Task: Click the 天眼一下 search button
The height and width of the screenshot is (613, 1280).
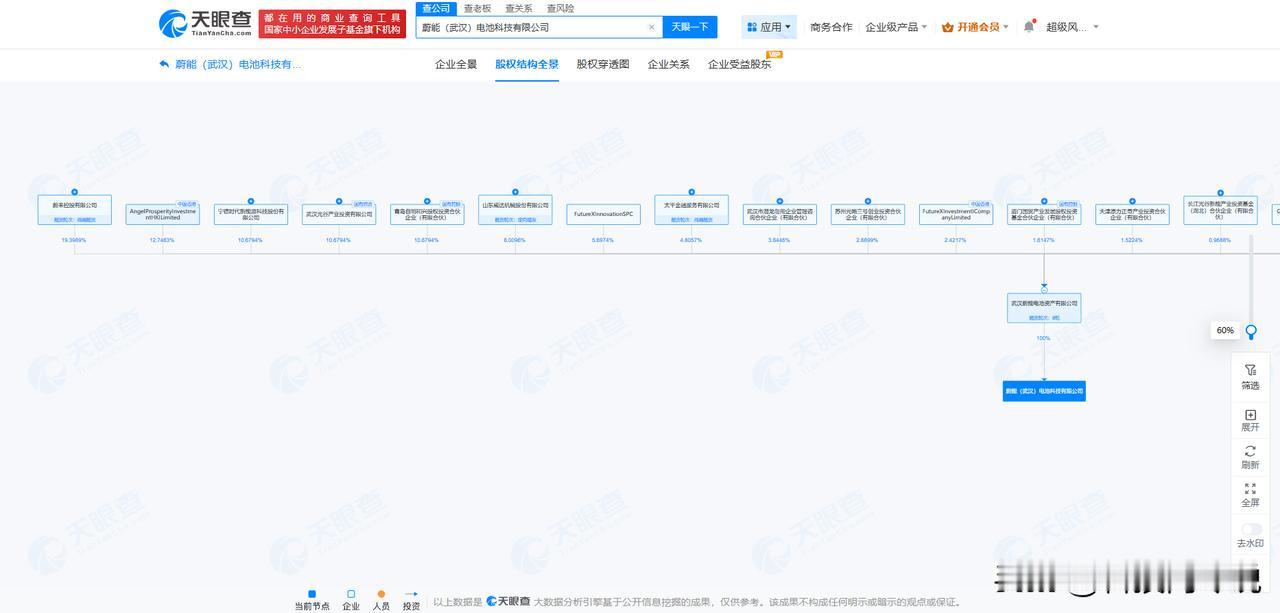Action: pyautogui.click(x=690, y=27)
